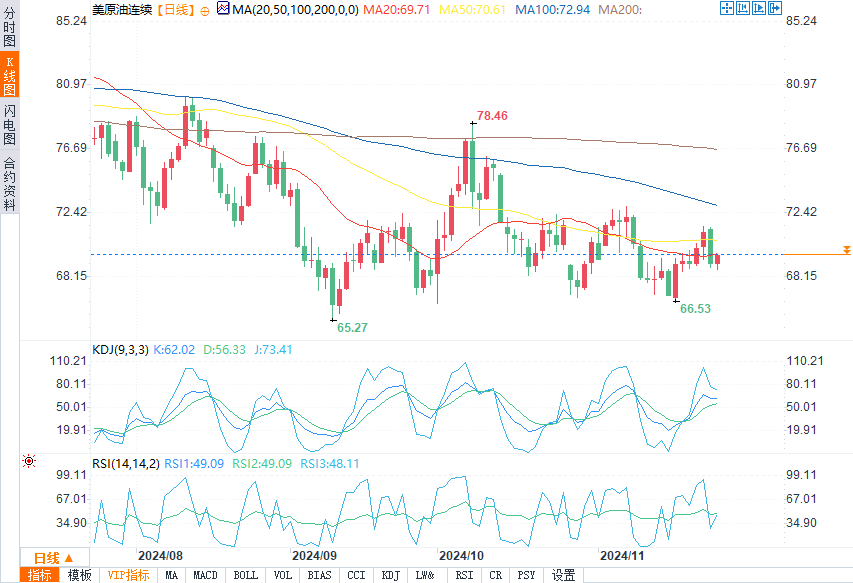Click the MA50:70.61 value label
The image size is (853, 583).
click(472, 9)
